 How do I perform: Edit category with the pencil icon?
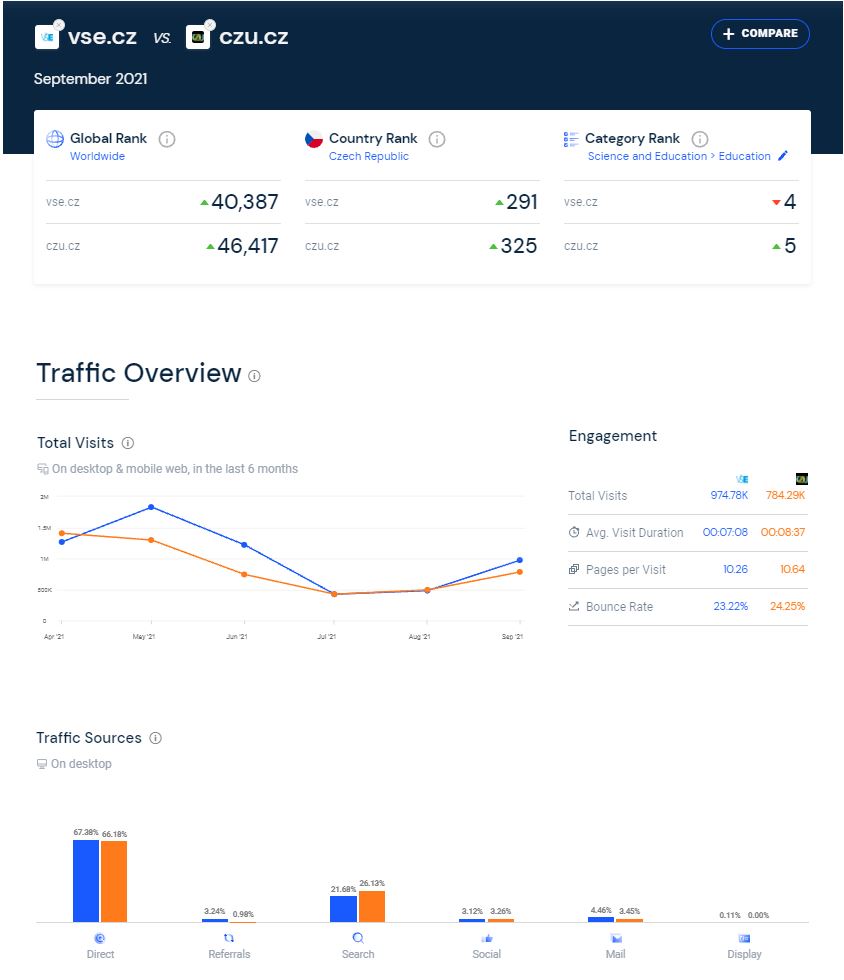point(783,156)
